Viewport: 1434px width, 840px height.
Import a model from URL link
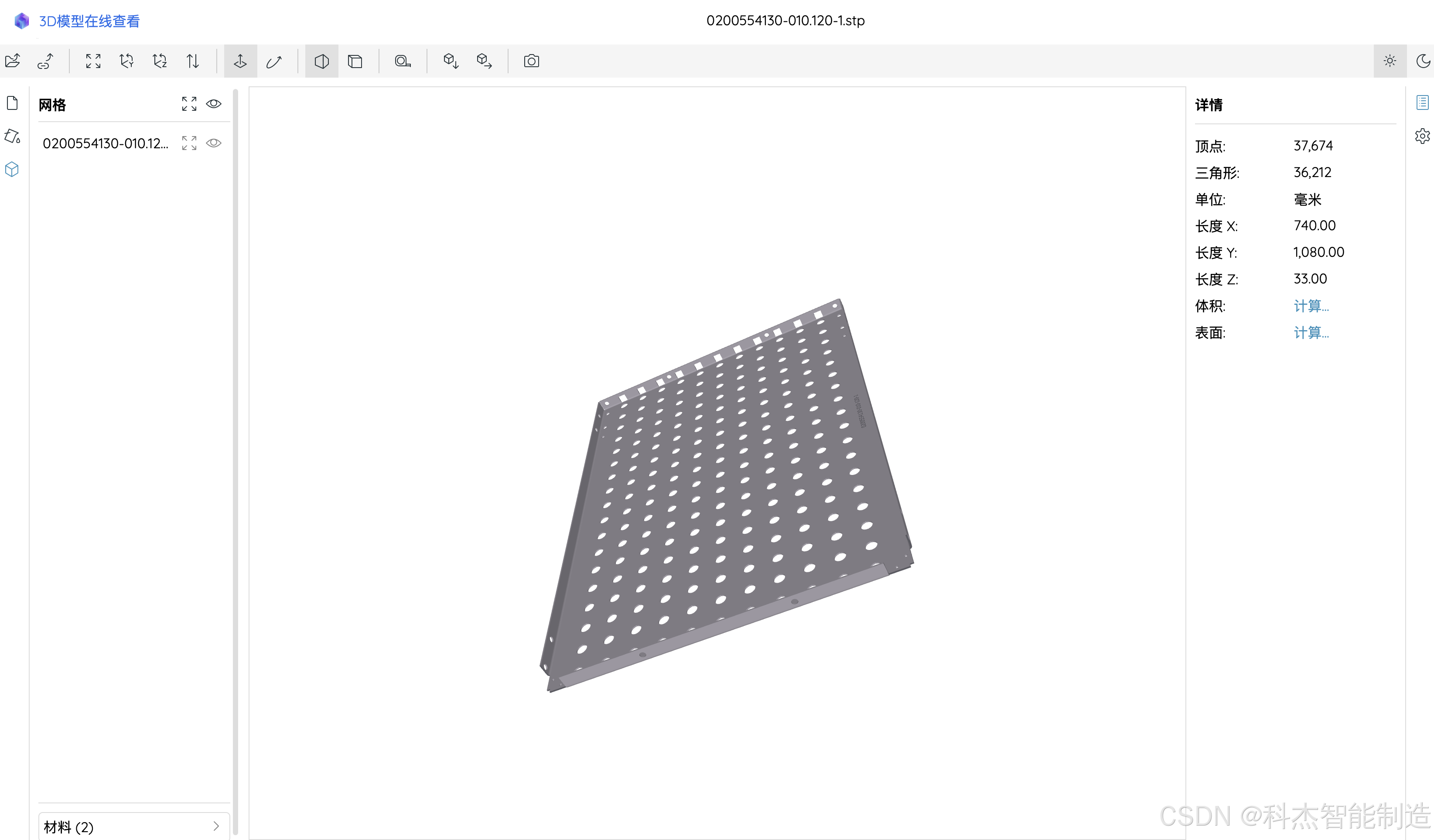[45, 61]
